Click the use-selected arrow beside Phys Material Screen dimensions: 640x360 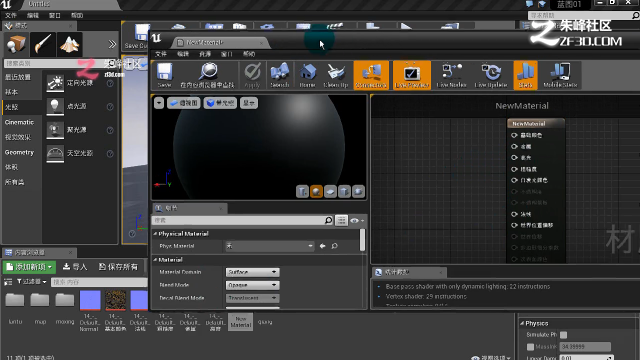pos(322,246)
